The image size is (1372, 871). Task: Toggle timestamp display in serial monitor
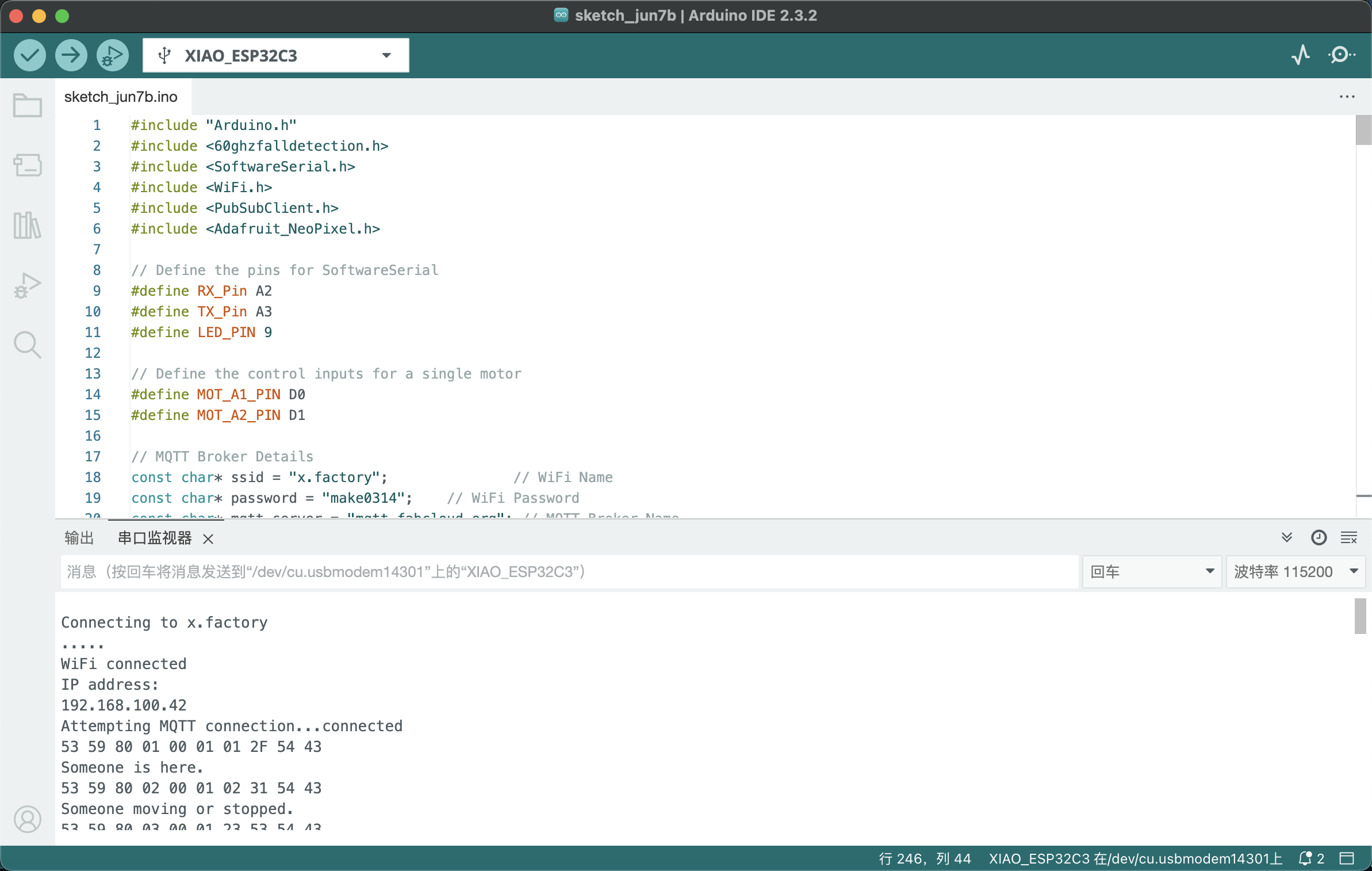(x=1319, y=537)
